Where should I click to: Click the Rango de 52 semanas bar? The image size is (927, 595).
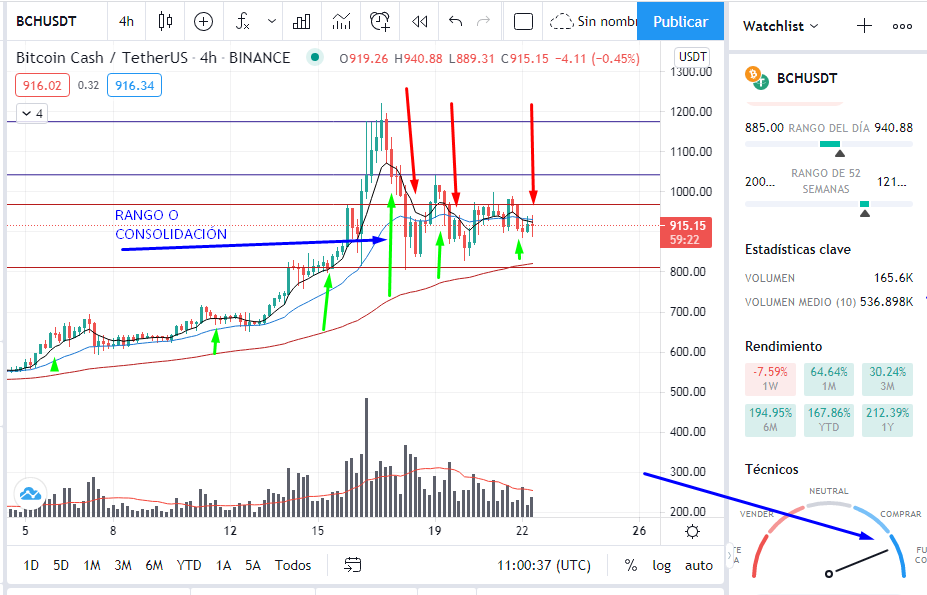coord(829,204)
